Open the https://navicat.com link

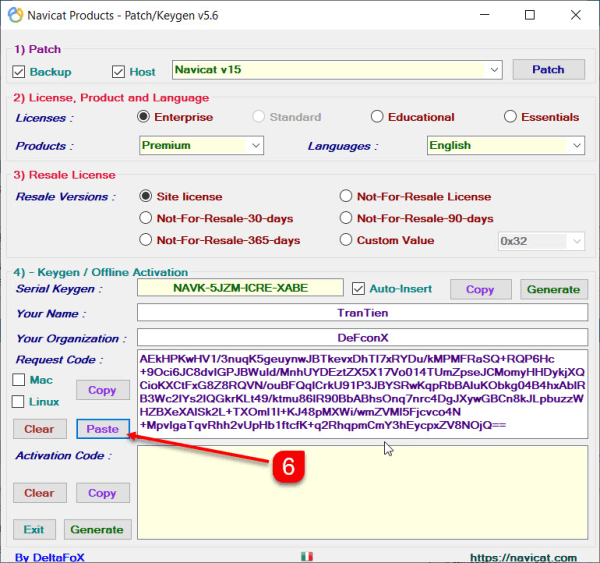[x=523, y=558]
